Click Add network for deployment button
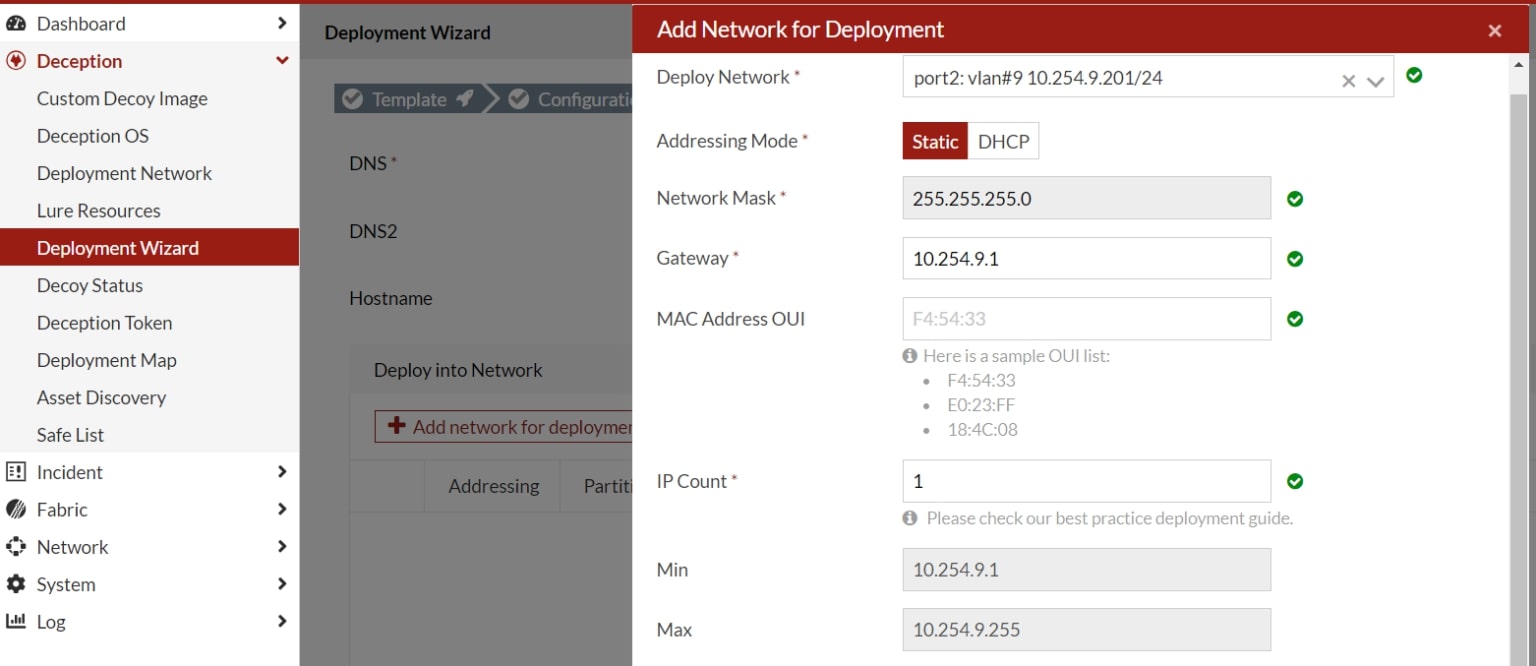 (x=504, y=427)
